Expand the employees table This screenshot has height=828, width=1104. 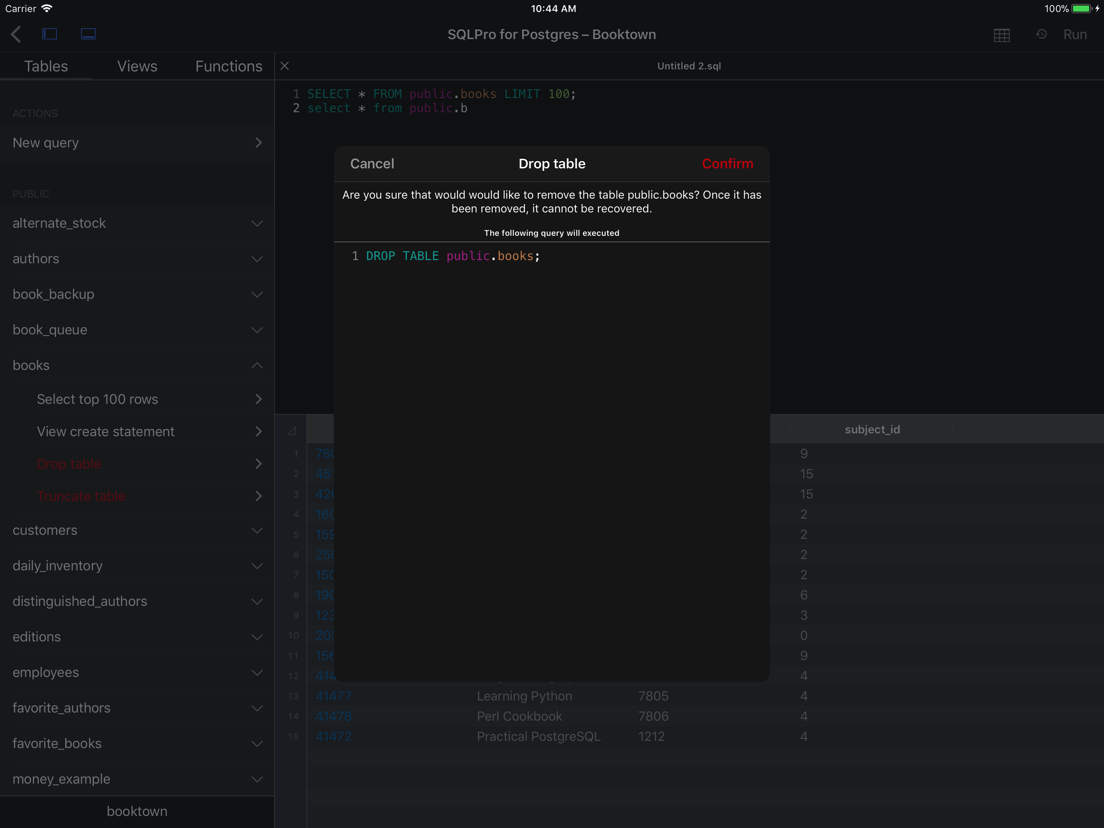point(137,672)
